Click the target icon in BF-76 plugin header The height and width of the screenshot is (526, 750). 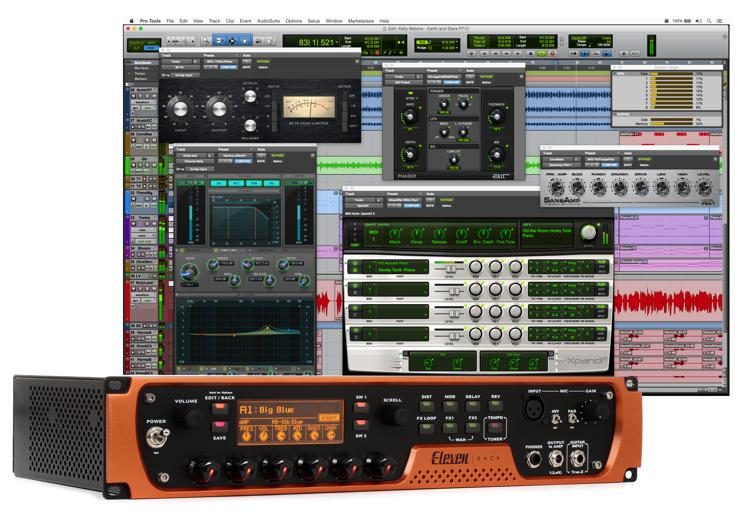pyautogui.click(x=357, y=61)
